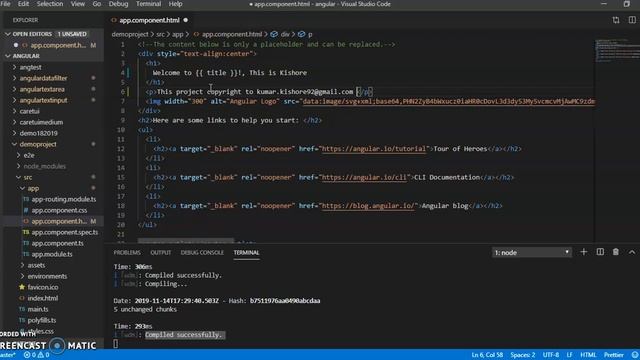Create a new terminal with plus icon
Screen dimensions: 640x360
tap(584, 252)
